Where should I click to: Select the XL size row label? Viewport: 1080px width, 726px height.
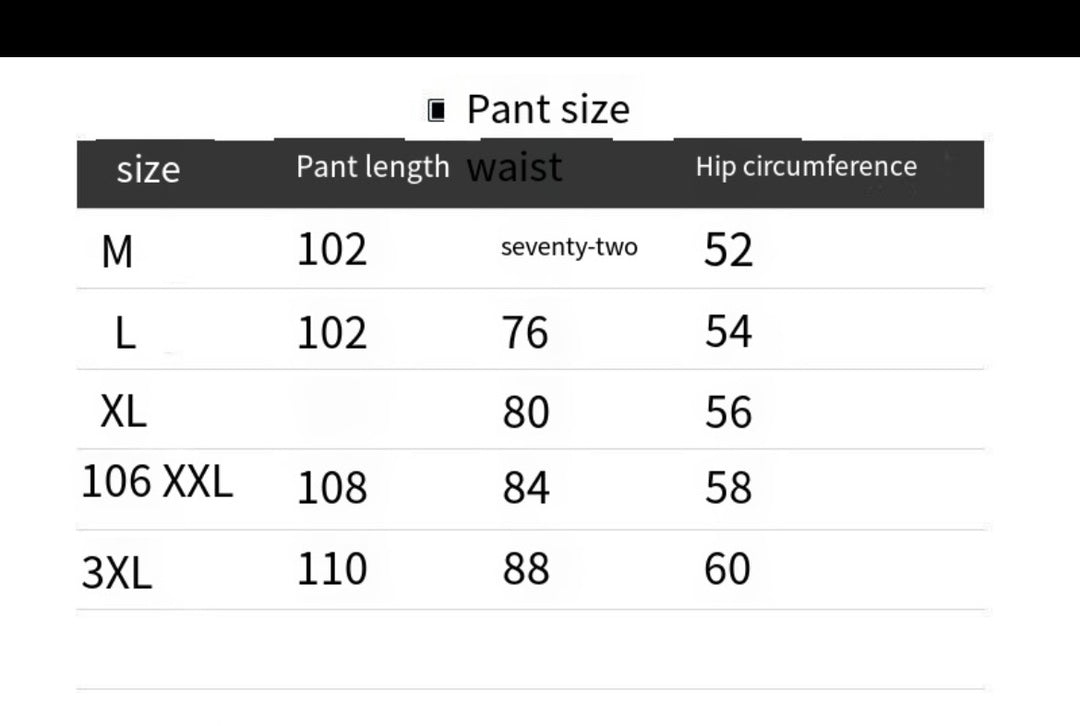(123, 411)
